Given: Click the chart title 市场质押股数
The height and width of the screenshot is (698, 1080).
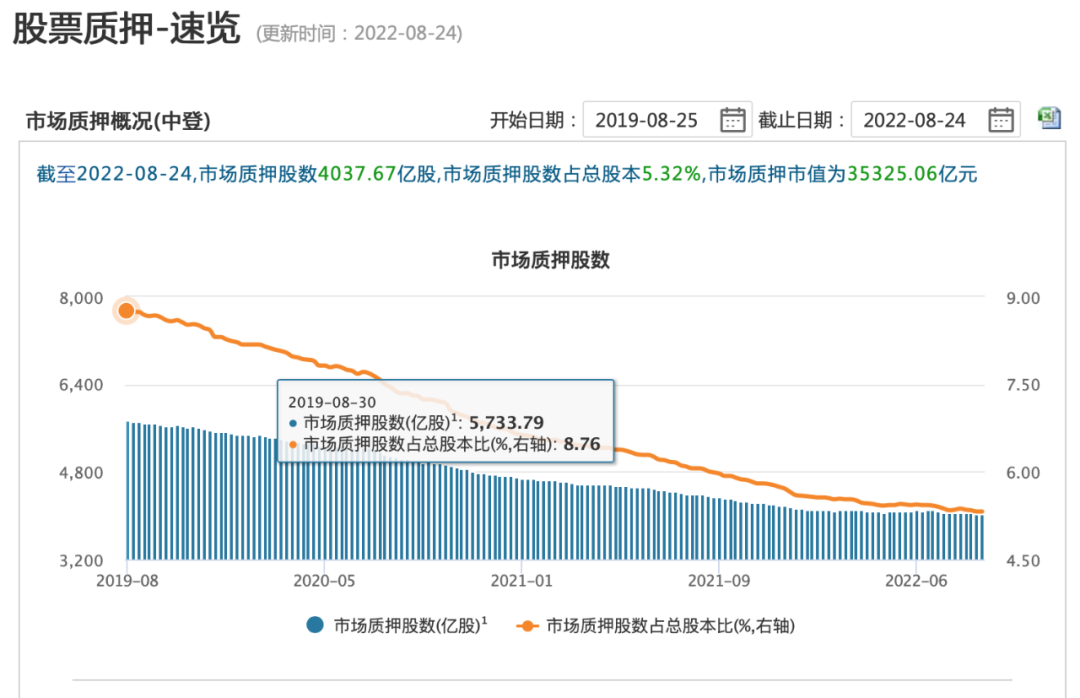Looking at the screenshot, I should (x=550, y=261).
